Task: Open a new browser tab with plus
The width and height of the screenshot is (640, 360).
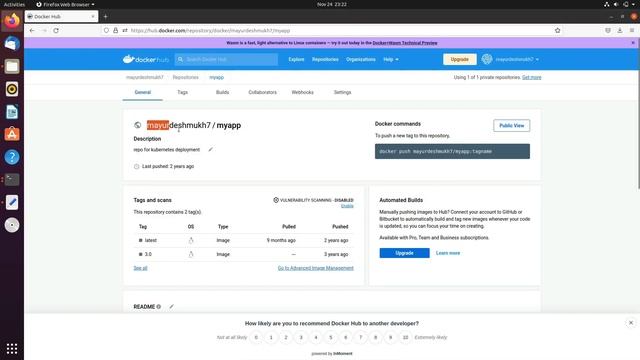Action: [x=105, y=17]
